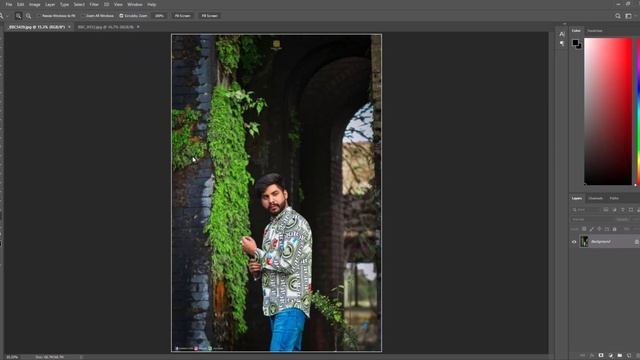The image size is (640, 360).
Task: Open the Layer menu
Action: [50, 4]
